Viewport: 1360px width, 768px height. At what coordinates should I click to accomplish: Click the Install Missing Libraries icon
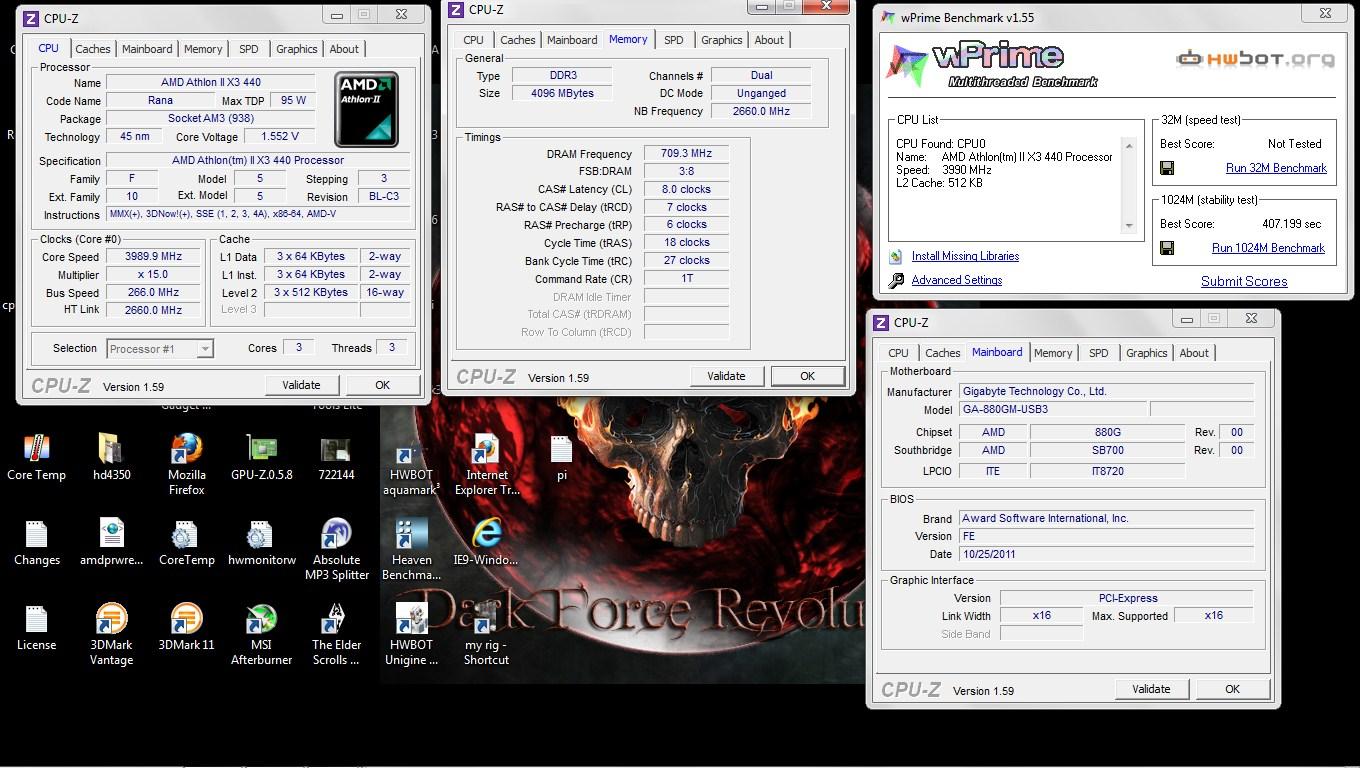(x=895, y=256)
